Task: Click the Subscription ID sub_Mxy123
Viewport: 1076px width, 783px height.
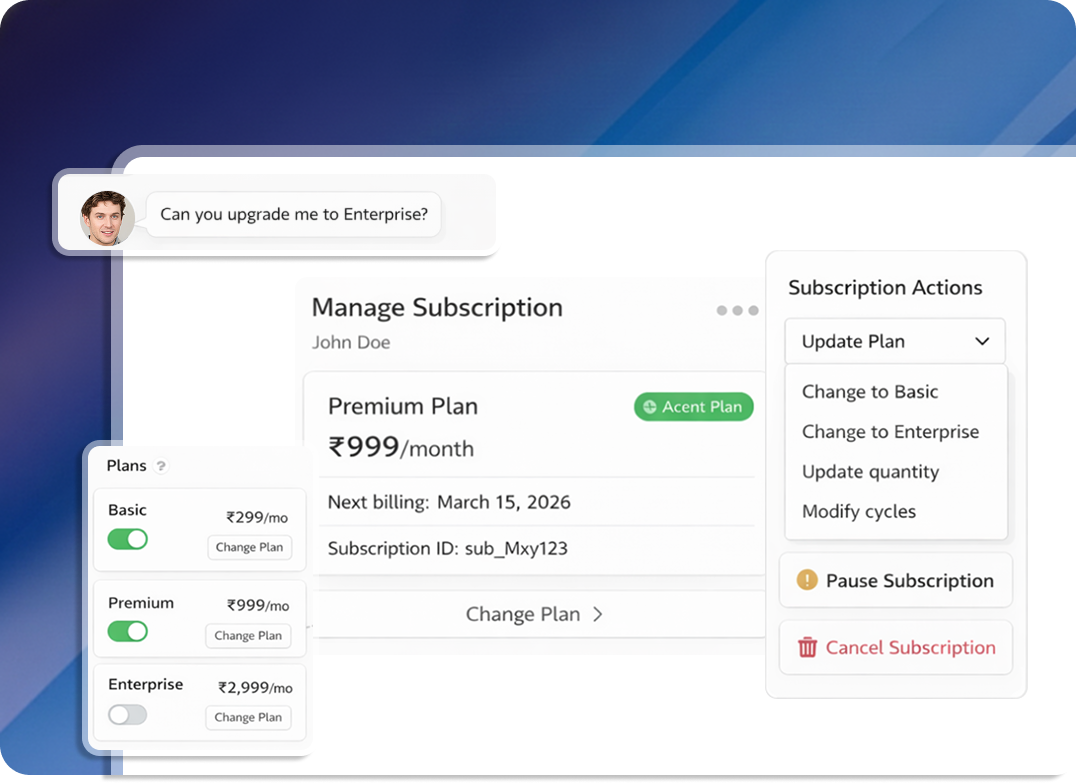Action: coord(448,548)
